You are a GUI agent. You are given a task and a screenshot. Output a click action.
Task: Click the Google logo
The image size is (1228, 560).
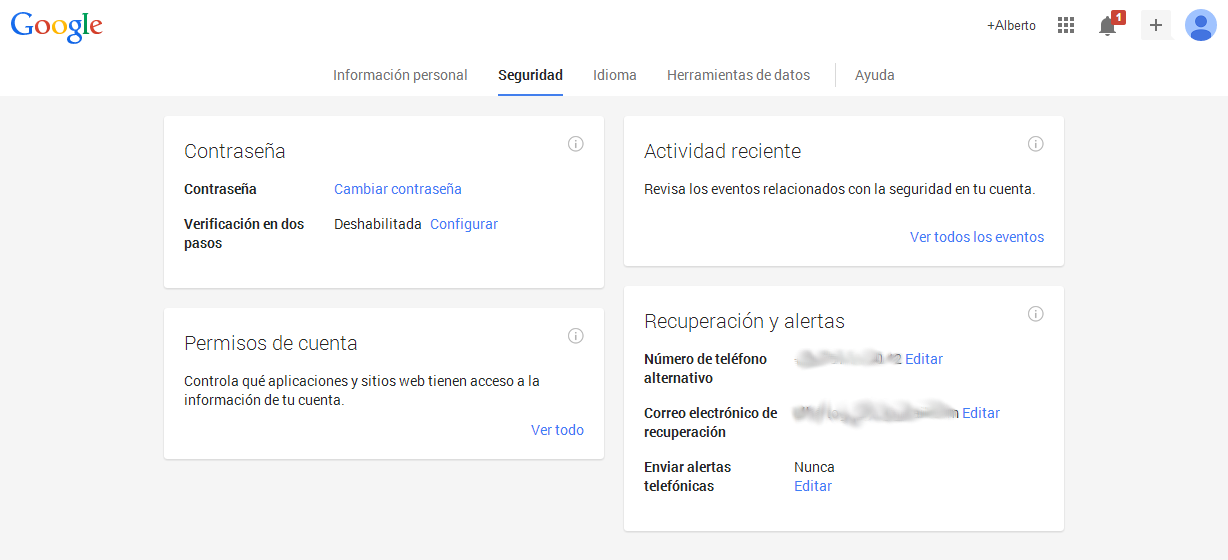[57, 26]
